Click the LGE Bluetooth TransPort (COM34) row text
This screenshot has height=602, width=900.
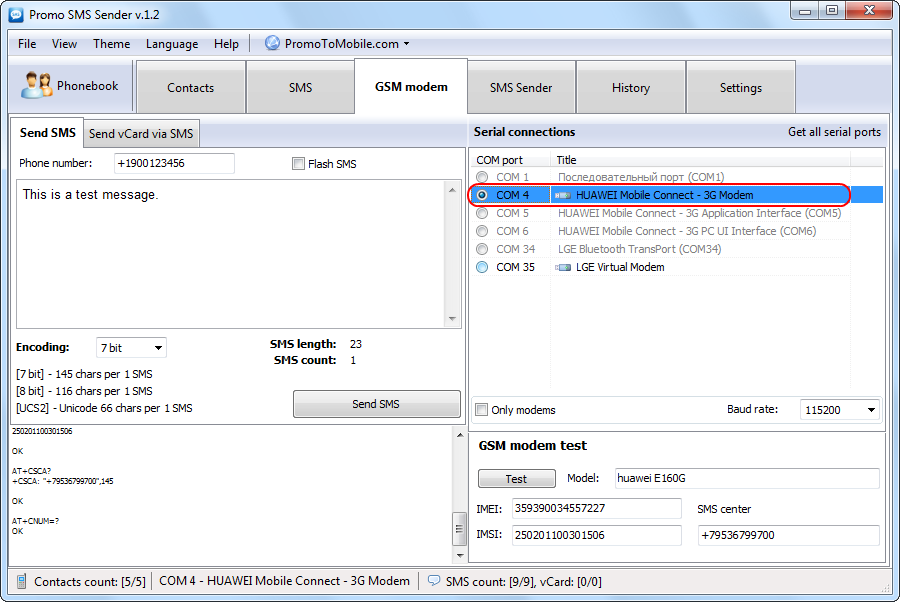point(639,249)
